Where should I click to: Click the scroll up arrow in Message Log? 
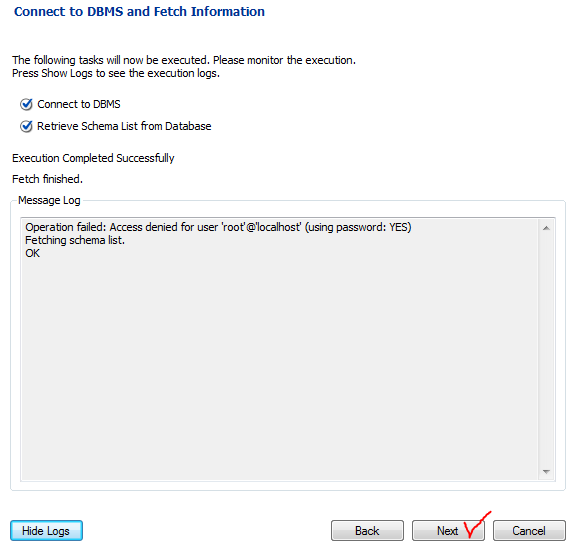tap(546, 228)
